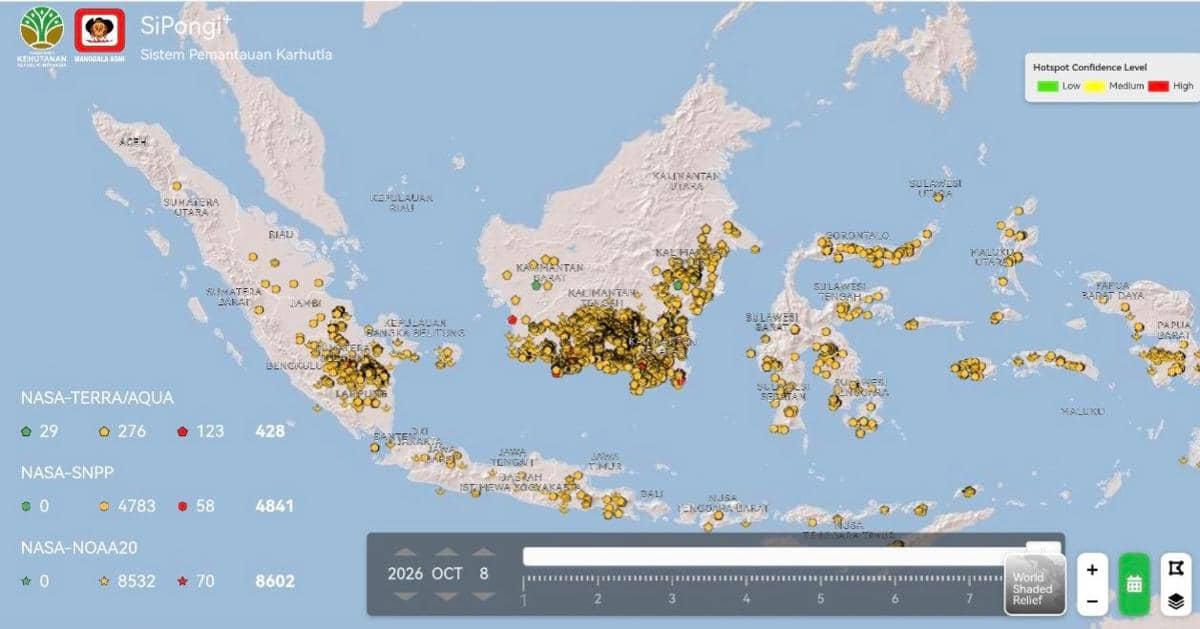Toggle TERRA/AQUA low hotspots count 29

tap(39, 431)
